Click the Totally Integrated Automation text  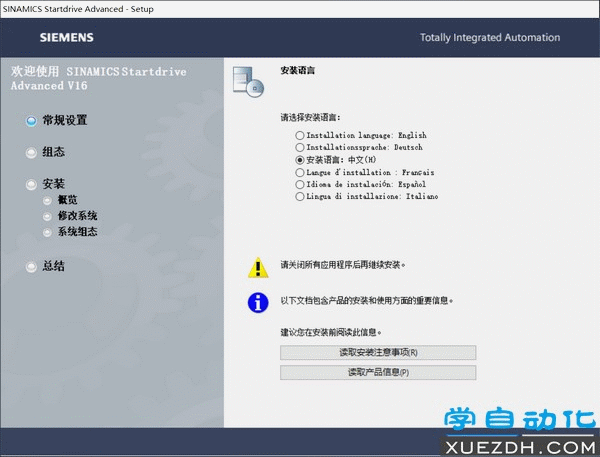pyautogui.click(x=490, y=38)
